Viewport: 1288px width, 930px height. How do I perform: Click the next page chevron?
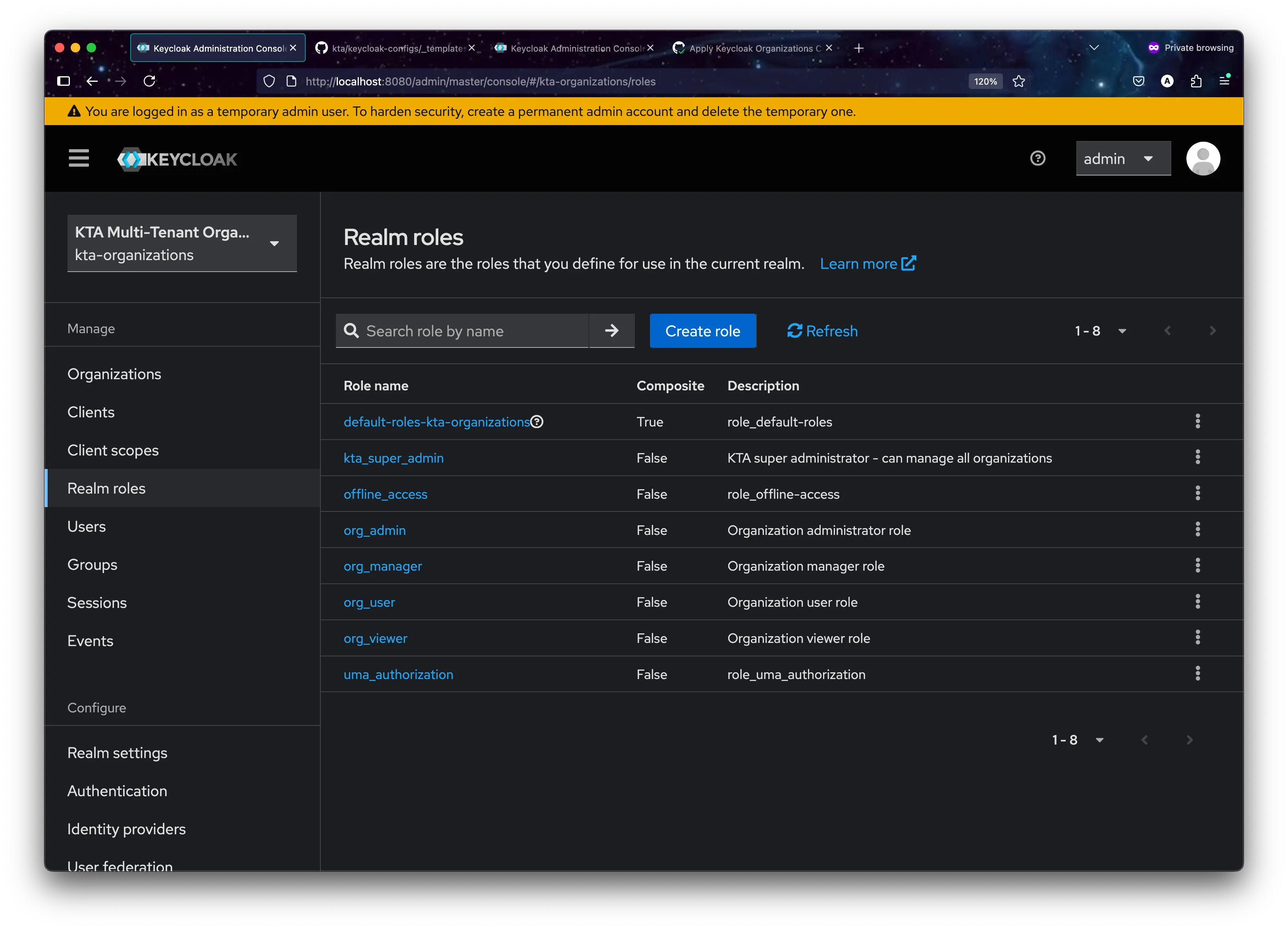tap(1213, 331)
